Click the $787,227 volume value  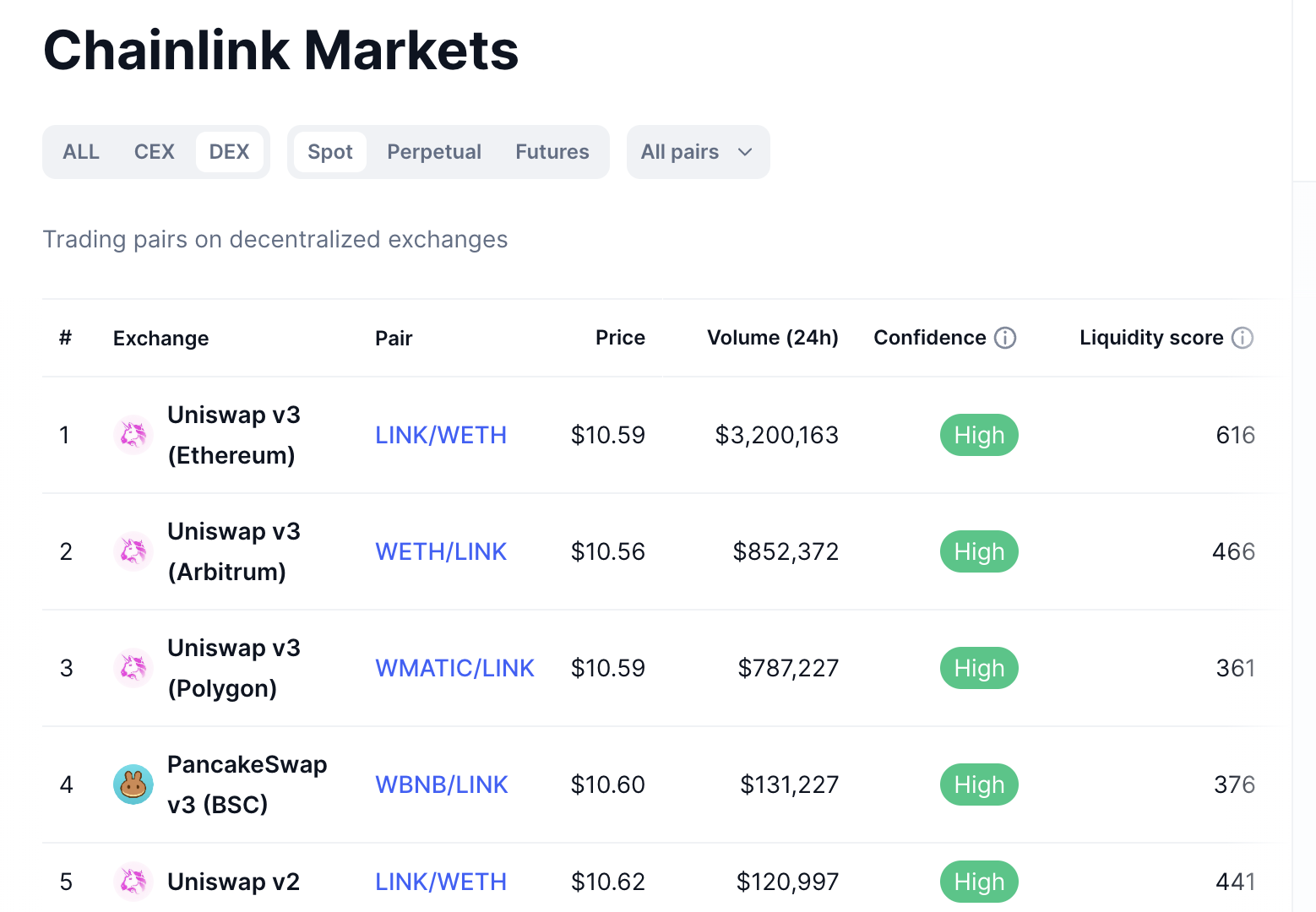788,668
